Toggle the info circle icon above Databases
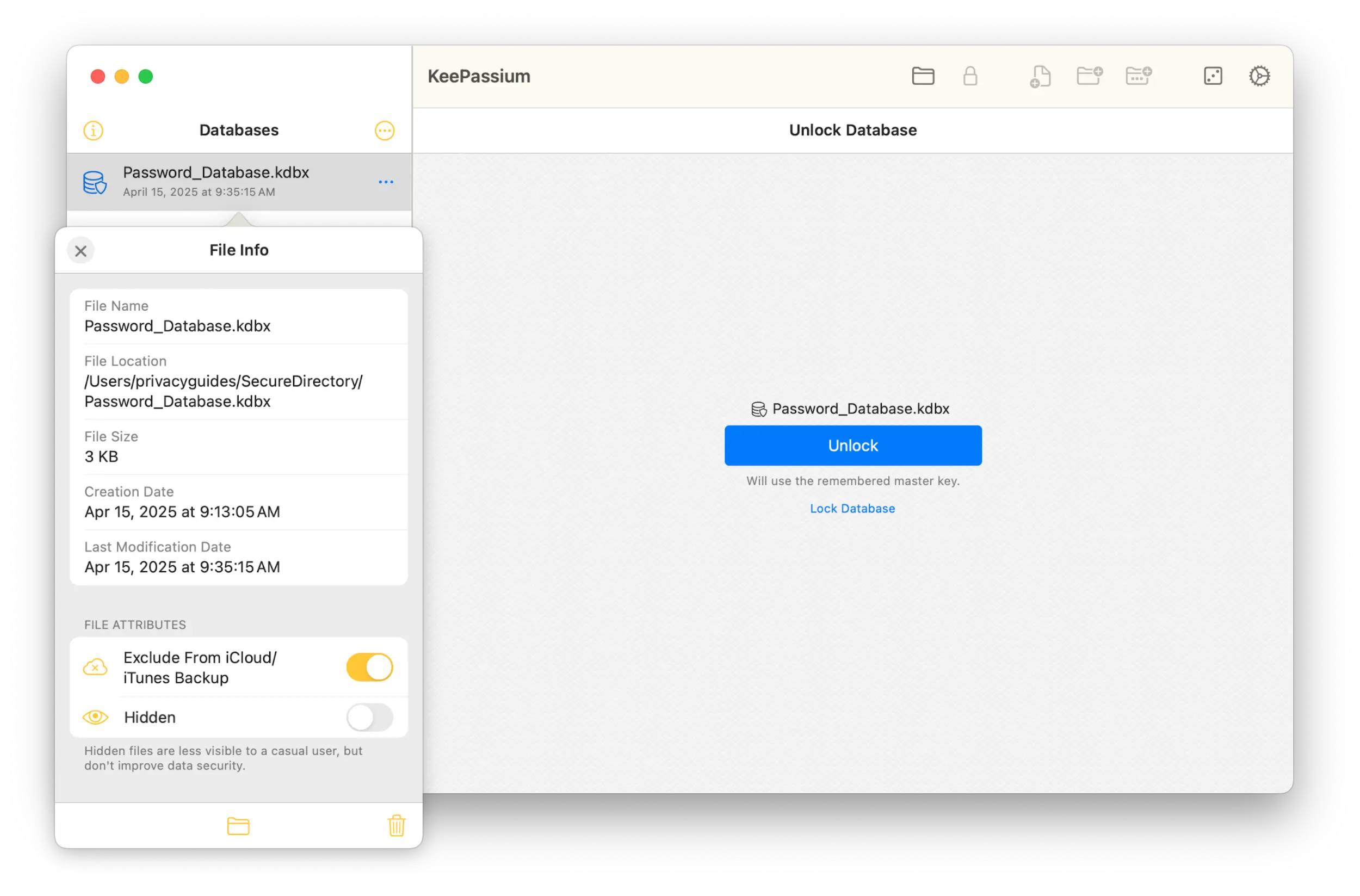The height and width of the screenshot is (896, 1360). [93, 130]
